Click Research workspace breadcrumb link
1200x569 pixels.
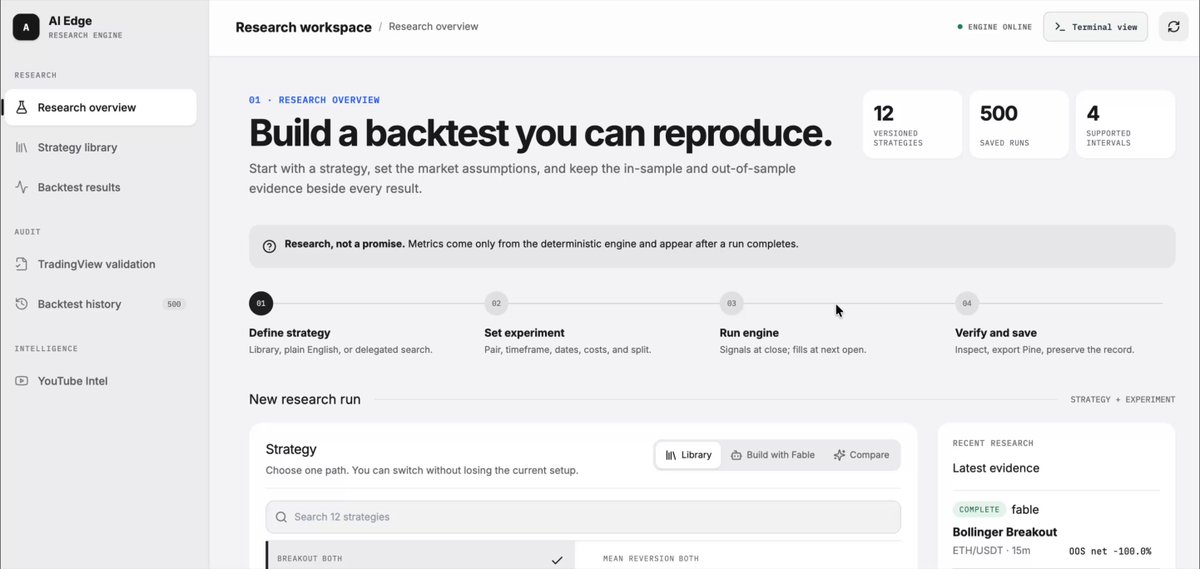pyautogui.click(x=303, y=27)
